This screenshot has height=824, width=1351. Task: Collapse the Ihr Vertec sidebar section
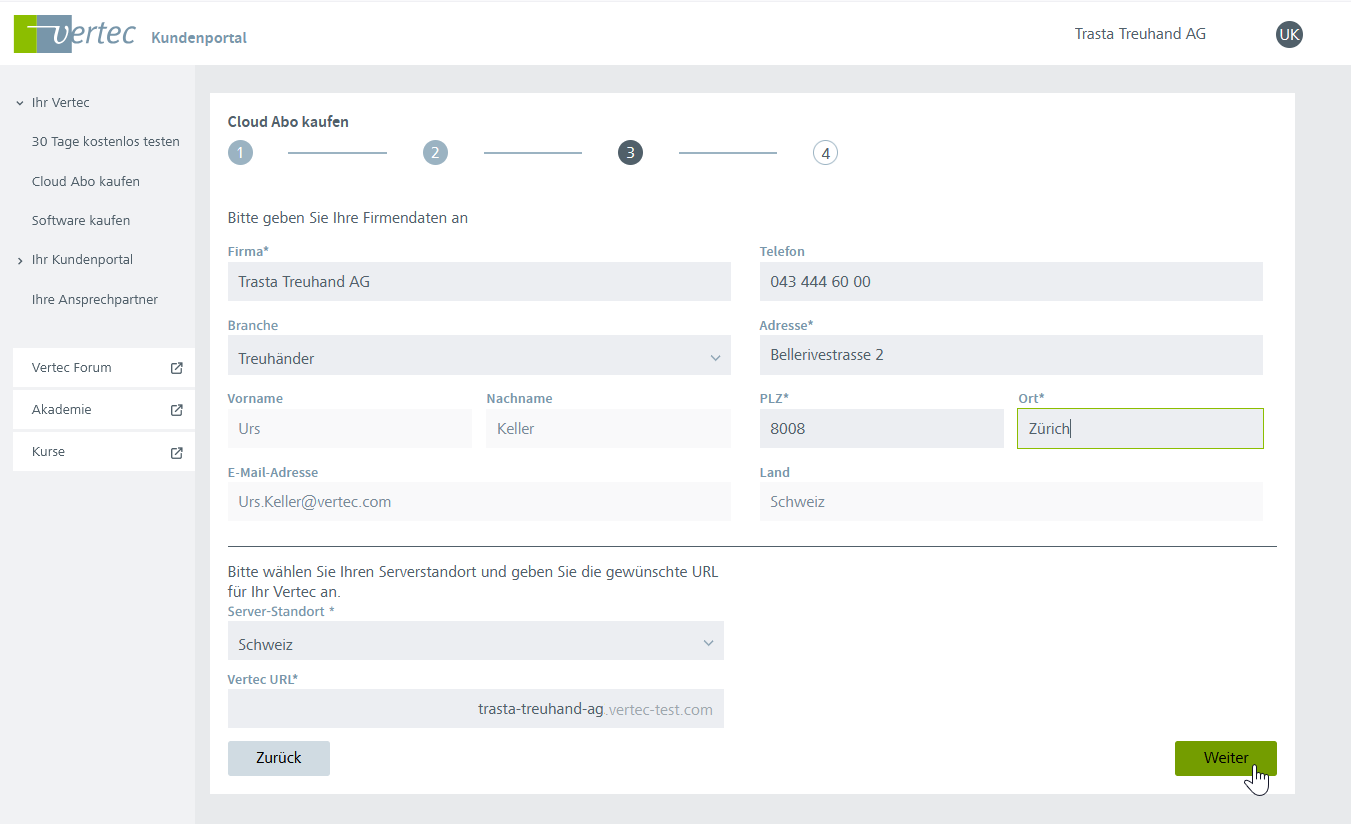(x=20, y=103)
